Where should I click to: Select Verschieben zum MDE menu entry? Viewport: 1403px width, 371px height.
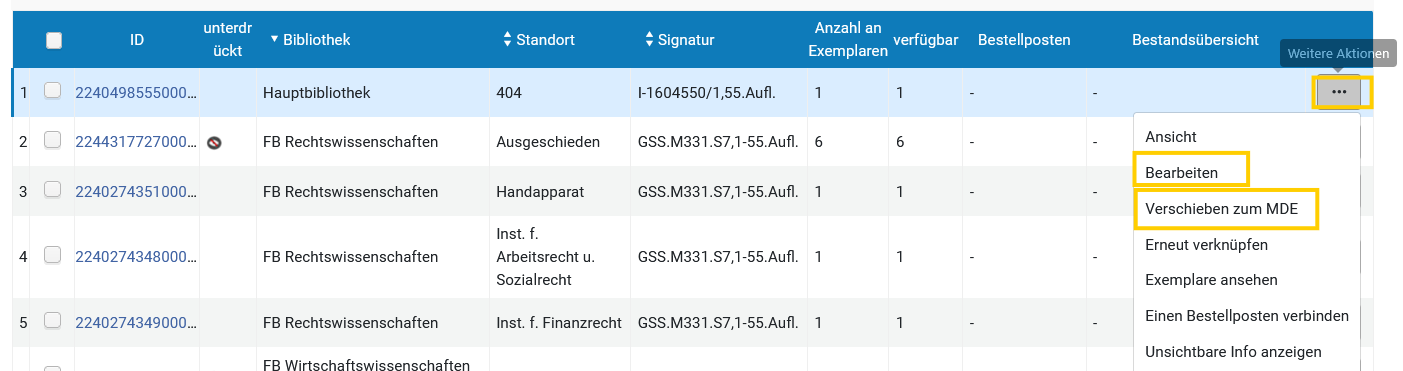(1221, 208)
